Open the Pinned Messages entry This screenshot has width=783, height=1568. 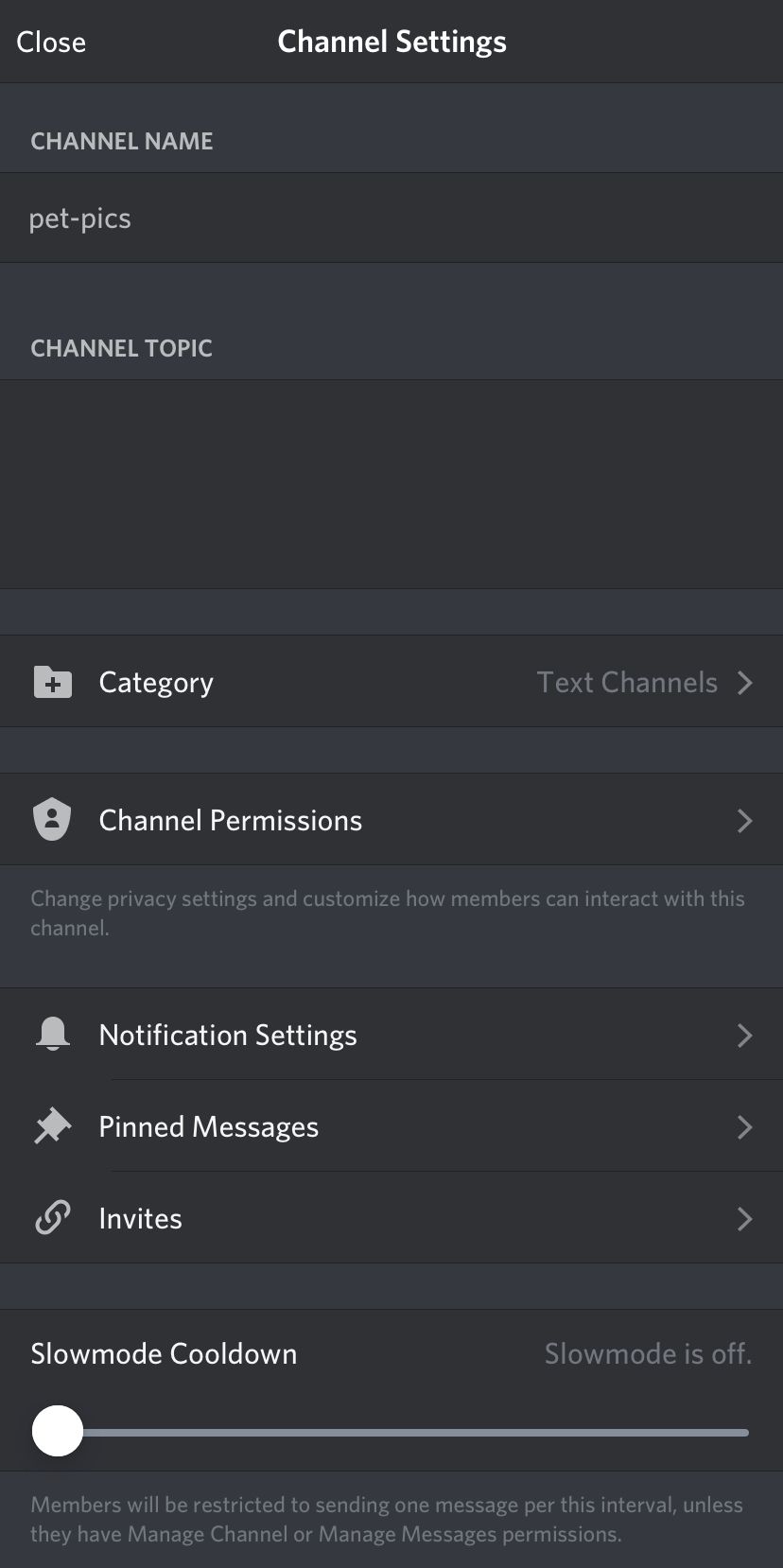(x=391, y=1125)
